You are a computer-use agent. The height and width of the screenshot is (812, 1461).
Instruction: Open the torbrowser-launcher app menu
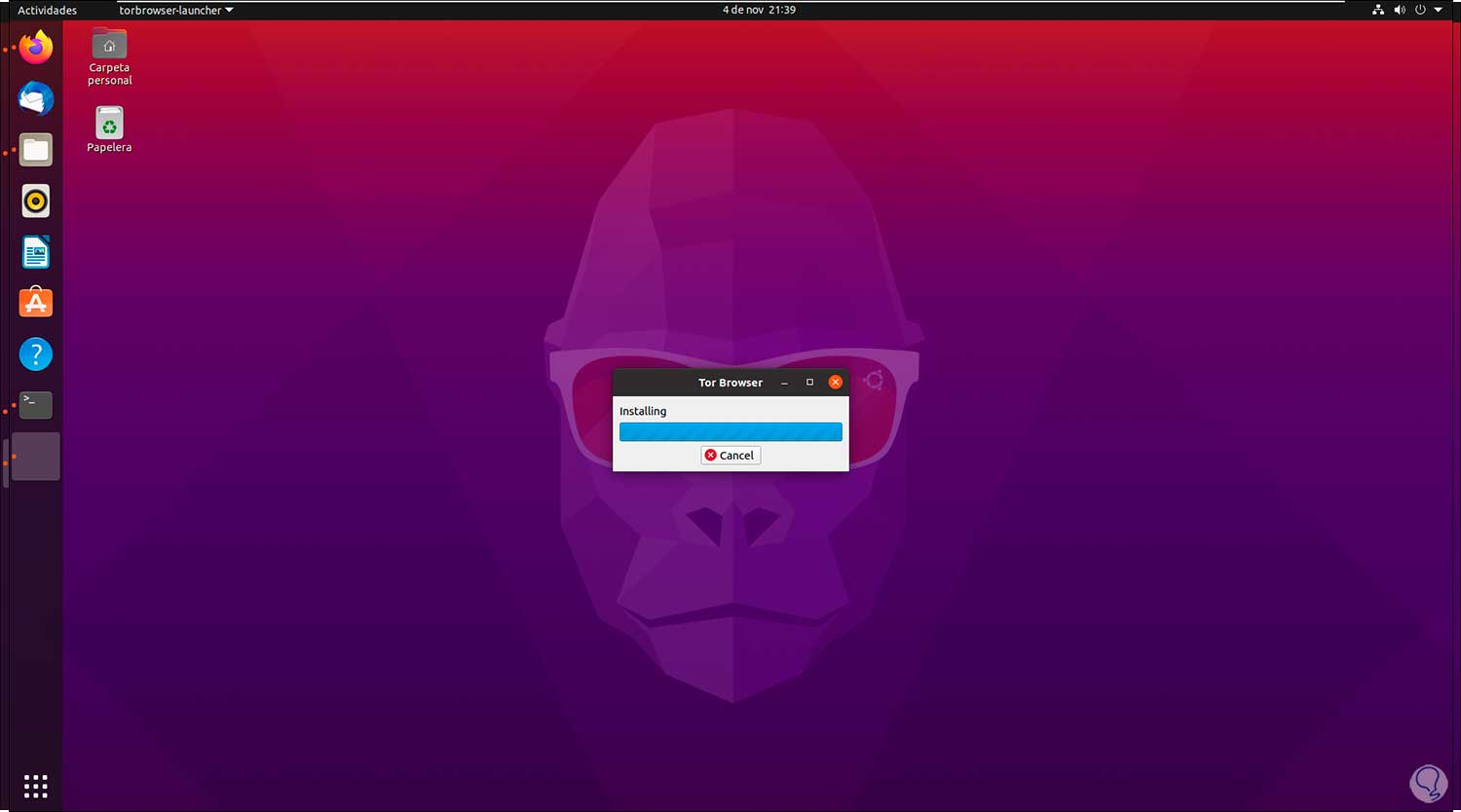(x=176, y=10)
